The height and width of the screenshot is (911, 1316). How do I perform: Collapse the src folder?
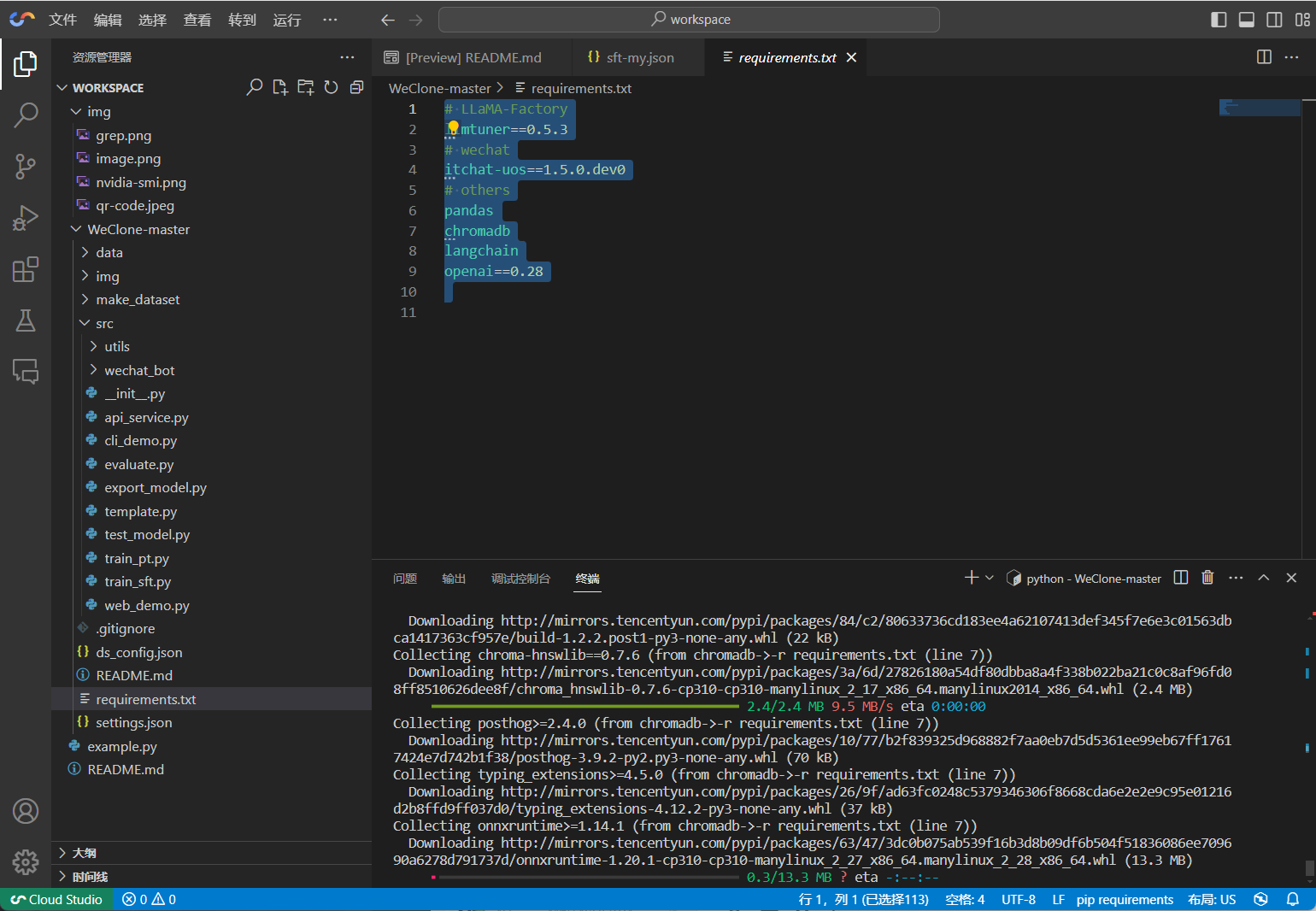[103, 324]
